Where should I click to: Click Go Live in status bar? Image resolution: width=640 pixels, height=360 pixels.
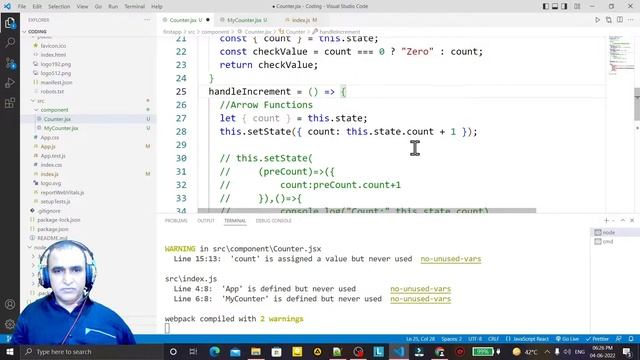pyautogui.click(x=567, y=339)
